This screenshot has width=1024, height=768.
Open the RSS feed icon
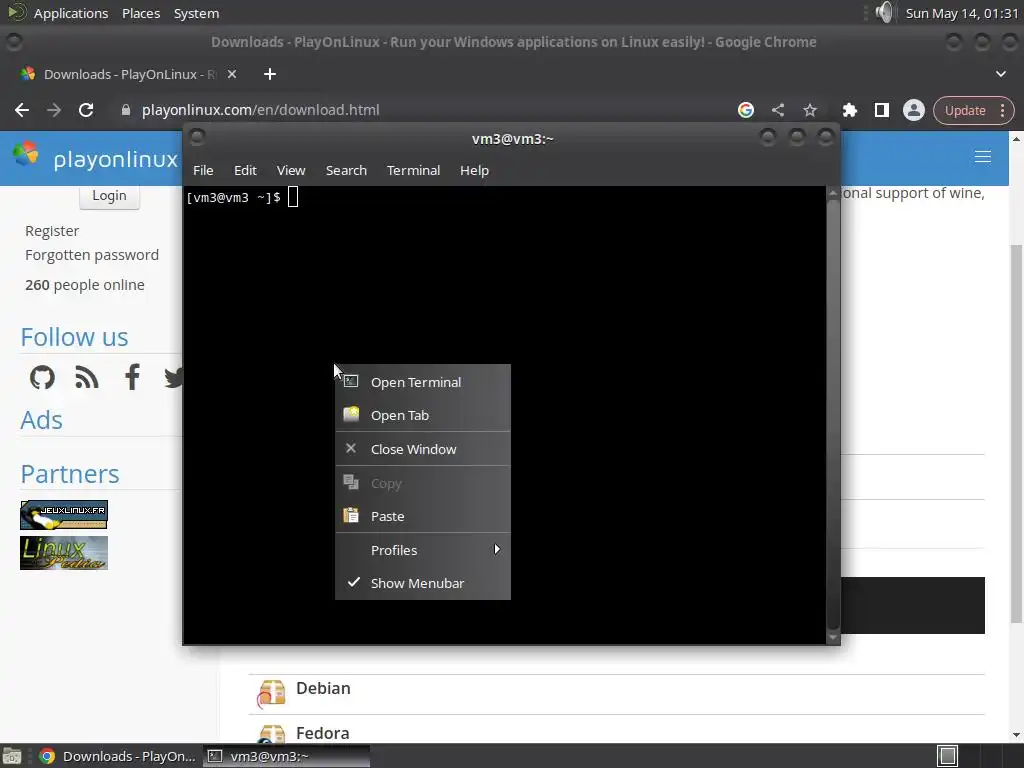click(87, 377)
